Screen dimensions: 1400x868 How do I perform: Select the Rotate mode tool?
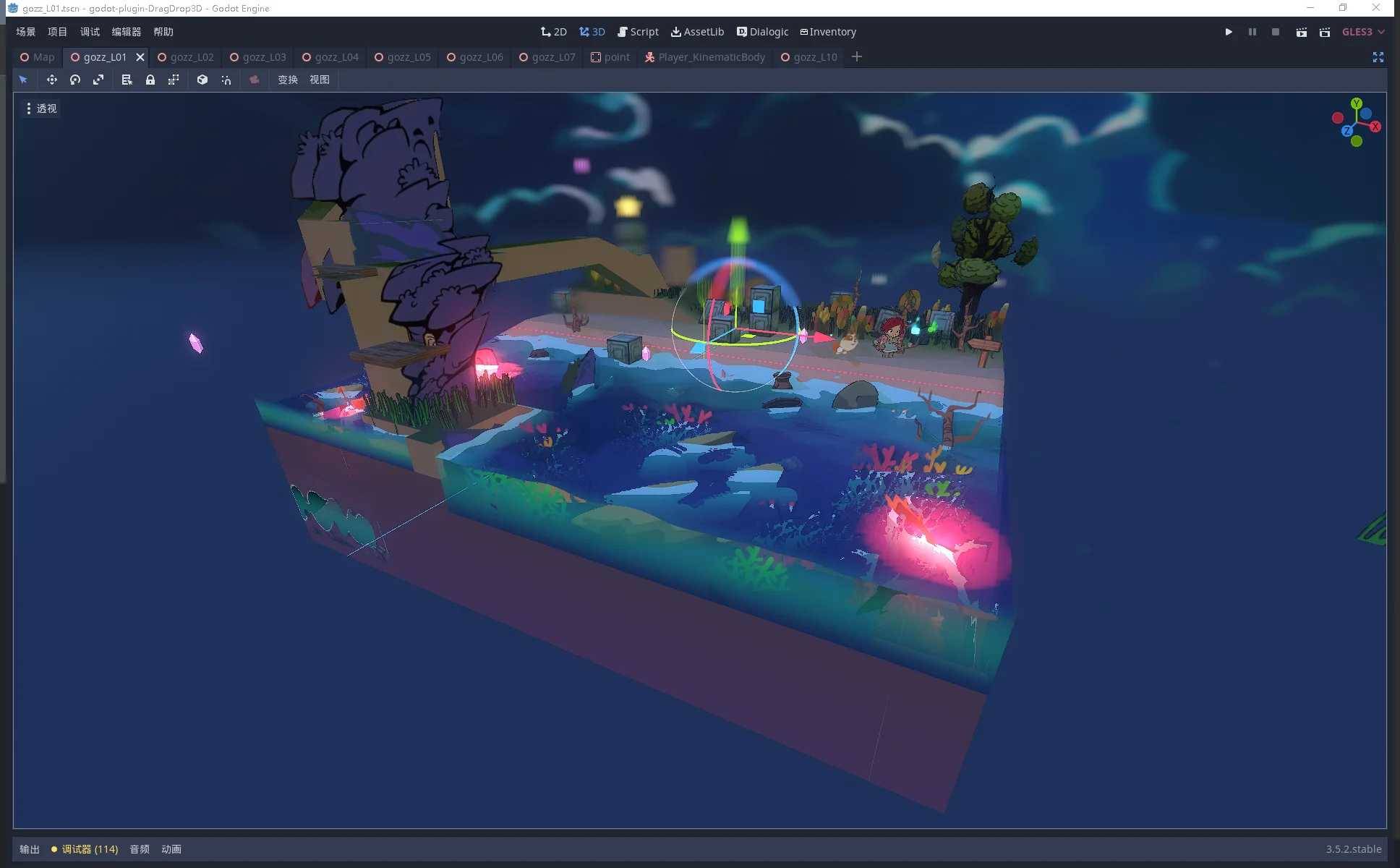click(x=75, y=80)
